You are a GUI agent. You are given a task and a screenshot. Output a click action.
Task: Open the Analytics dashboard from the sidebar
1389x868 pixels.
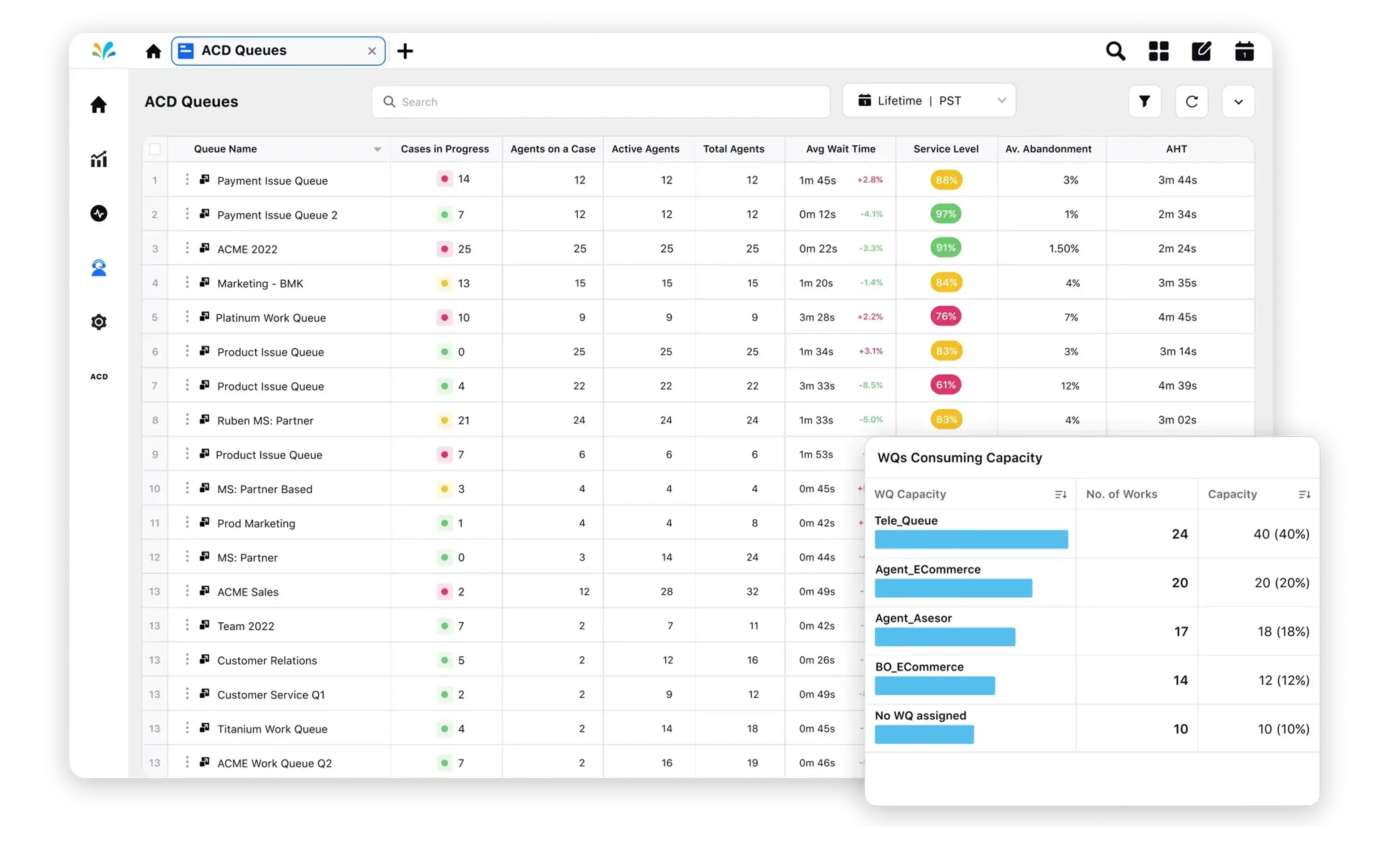point(99,159)
